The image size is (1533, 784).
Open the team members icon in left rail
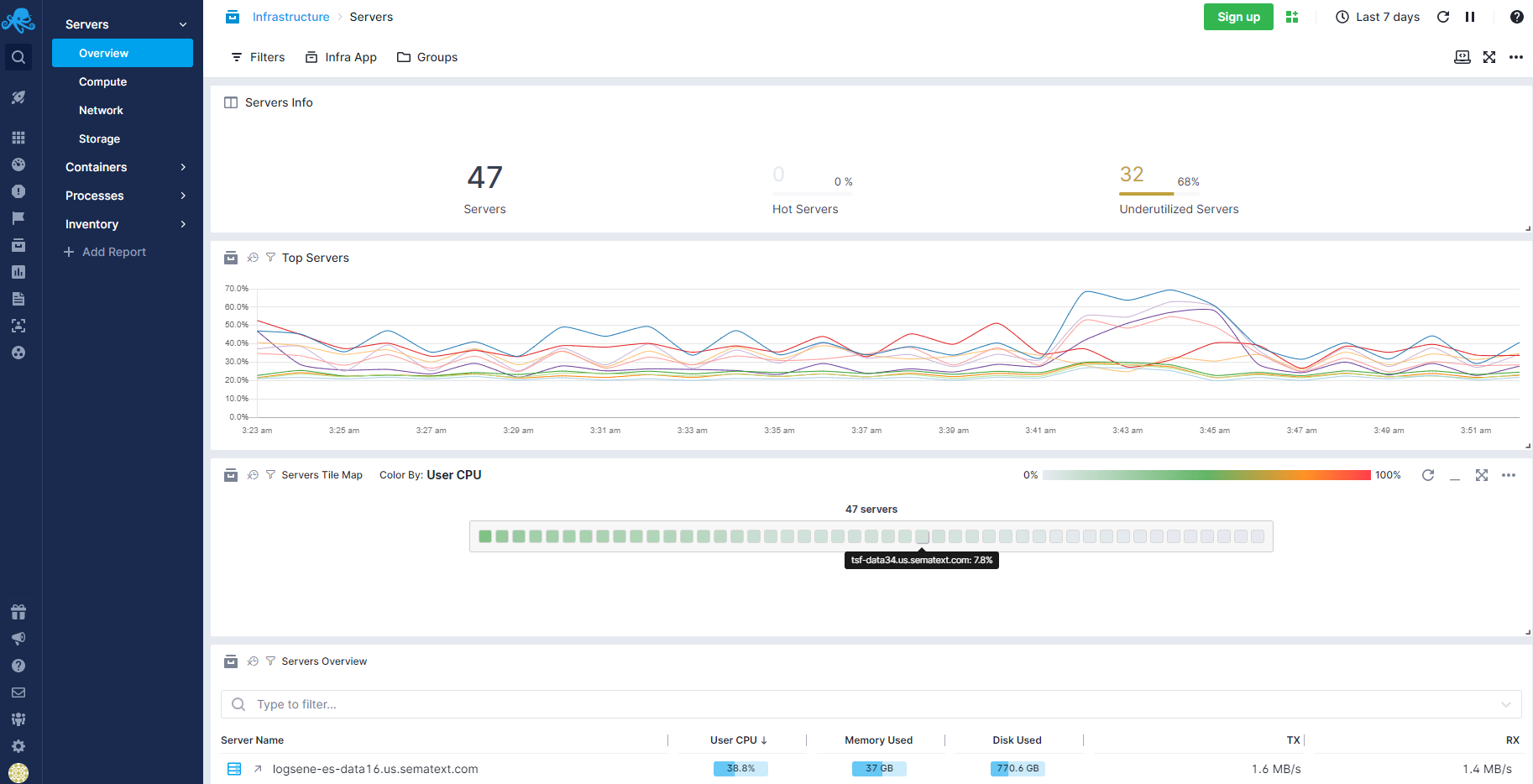click(x=18, y=719)
